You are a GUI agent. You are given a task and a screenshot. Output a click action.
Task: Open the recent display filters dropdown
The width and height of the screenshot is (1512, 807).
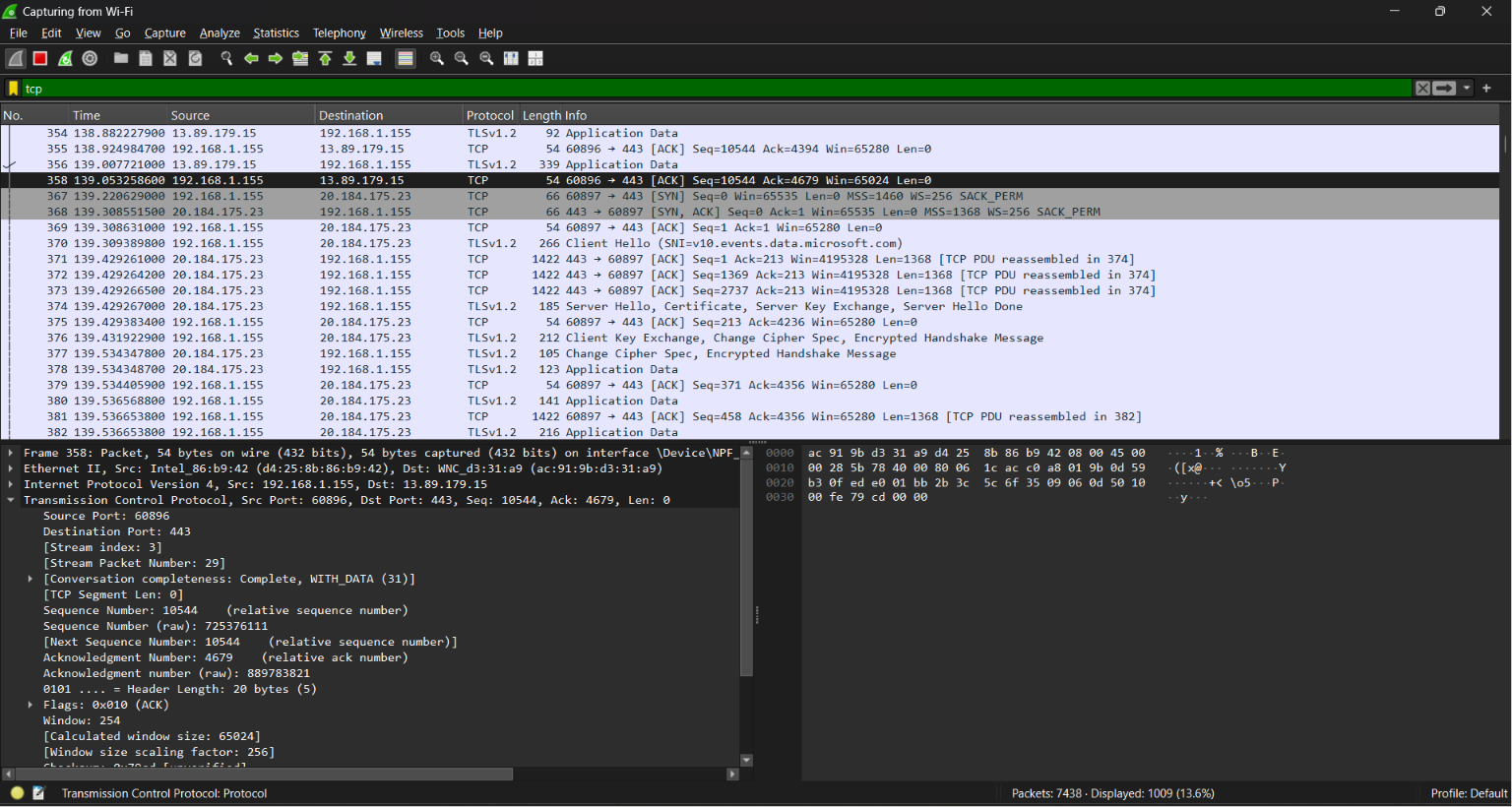tap(1467, 89)
